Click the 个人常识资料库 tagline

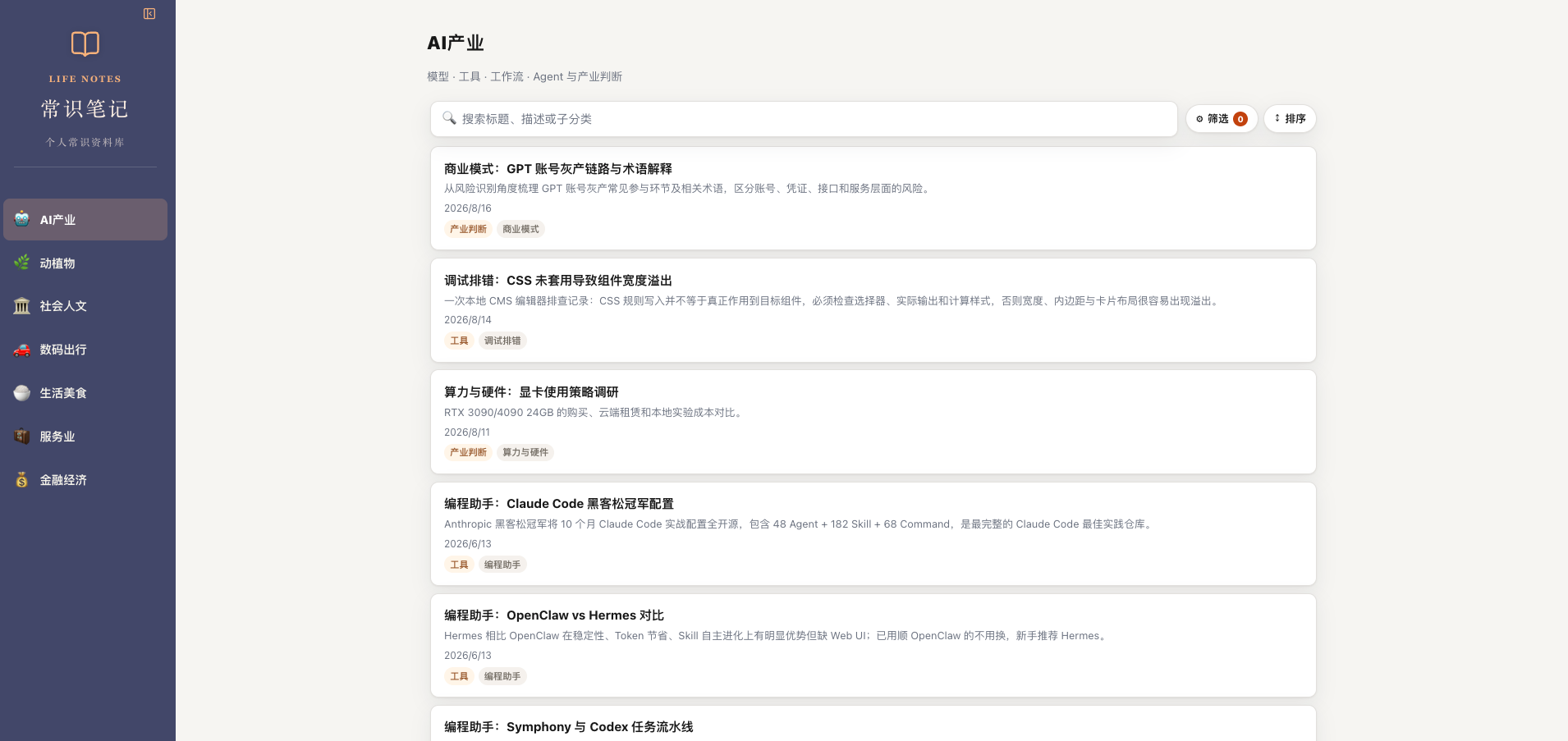click(85, 142)
